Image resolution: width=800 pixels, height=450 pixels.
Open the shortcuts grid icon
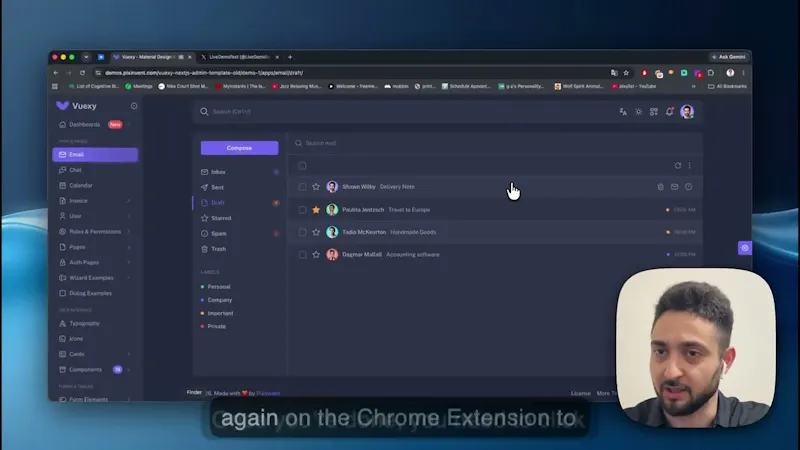654,112
